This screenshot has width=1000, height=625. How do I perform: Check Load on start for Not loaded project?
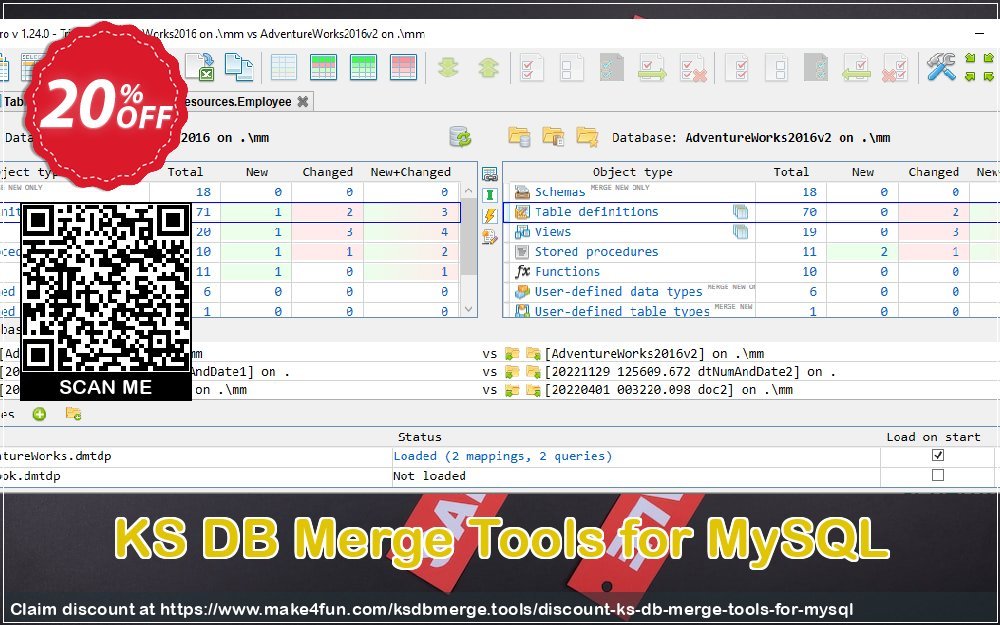pos(938,475)
